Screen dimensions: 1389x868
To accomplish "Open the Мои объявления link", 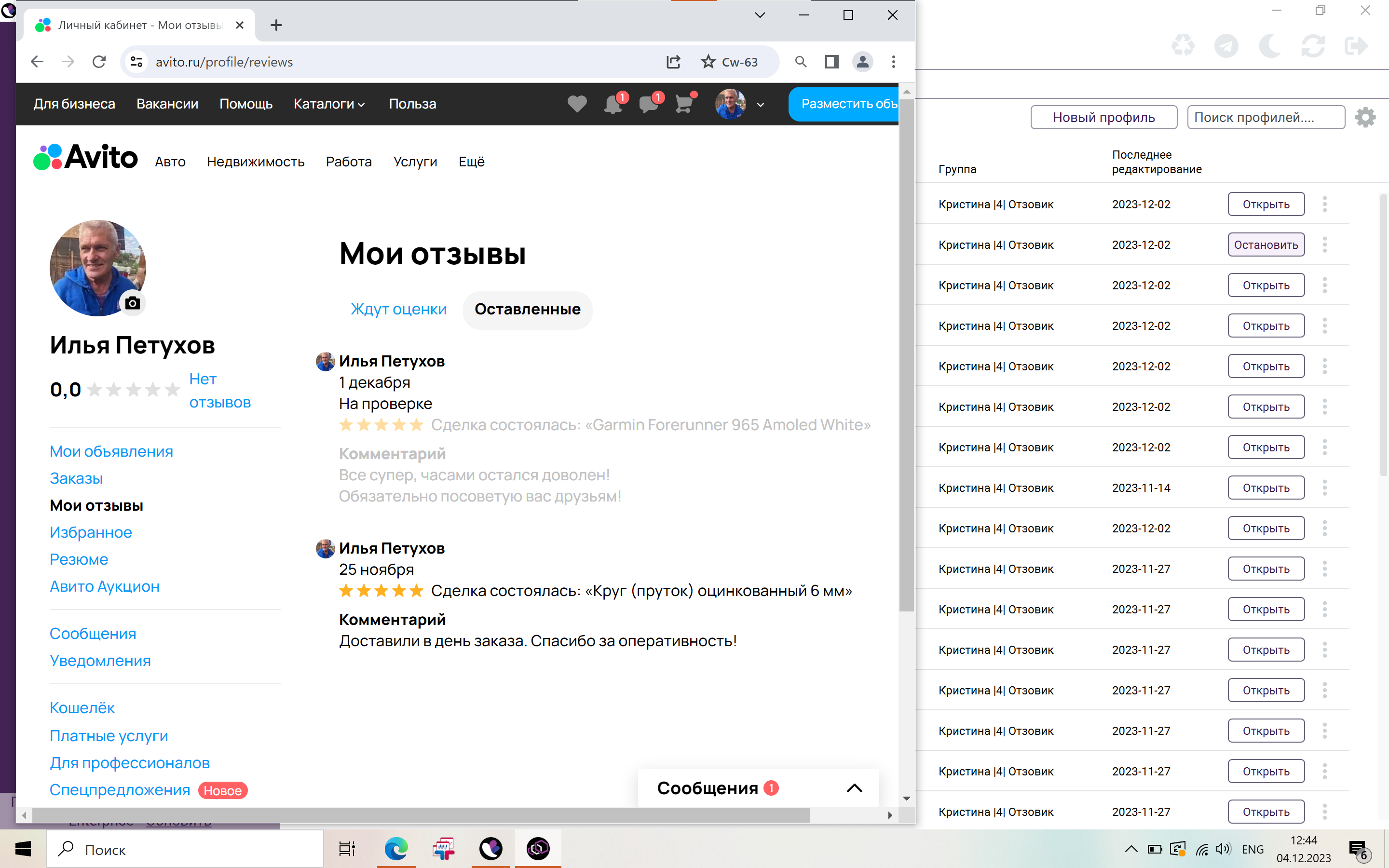I will [111, 451].
